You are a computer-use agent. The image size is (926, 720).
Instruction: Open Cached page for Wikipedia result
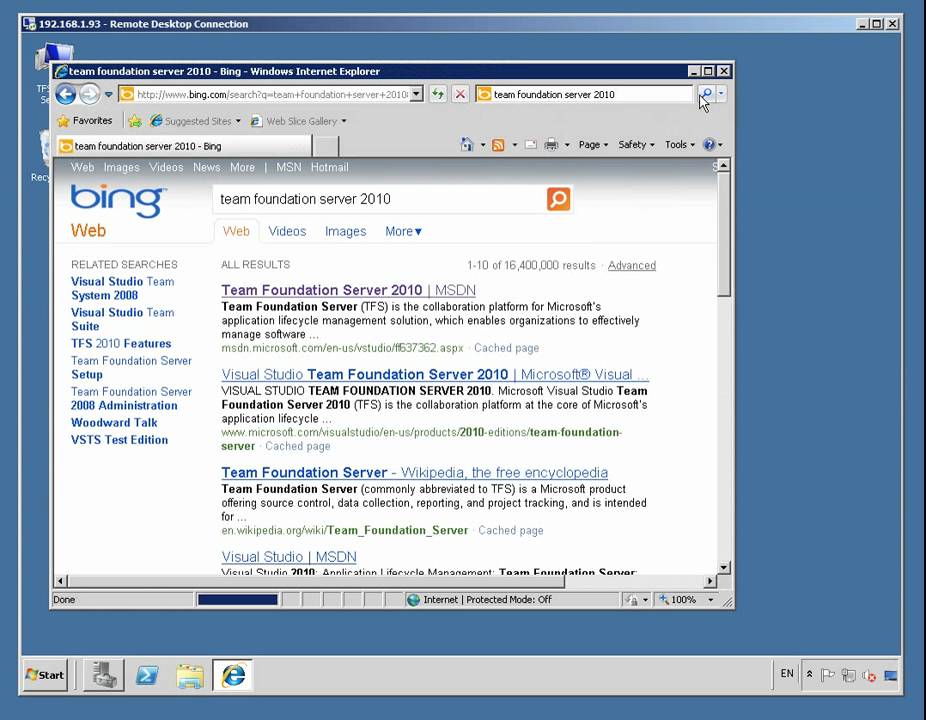[x=511, y=530]
